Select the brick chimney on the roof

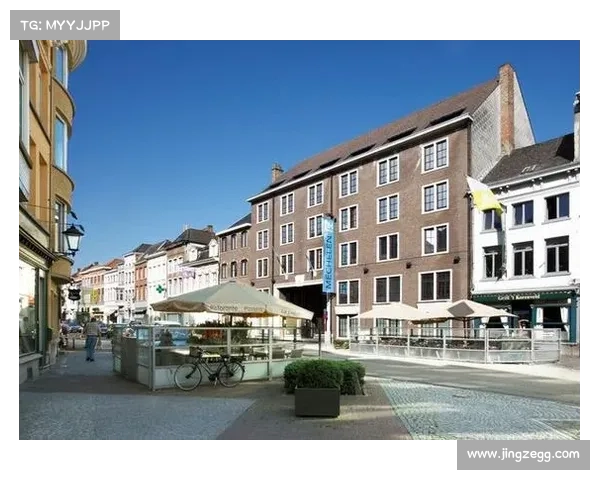pos(506,107)
